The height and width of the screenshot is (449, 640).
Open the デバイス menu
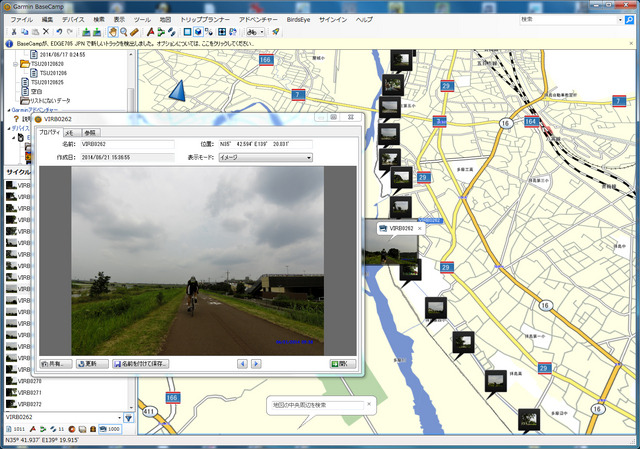tap(73, 20)
